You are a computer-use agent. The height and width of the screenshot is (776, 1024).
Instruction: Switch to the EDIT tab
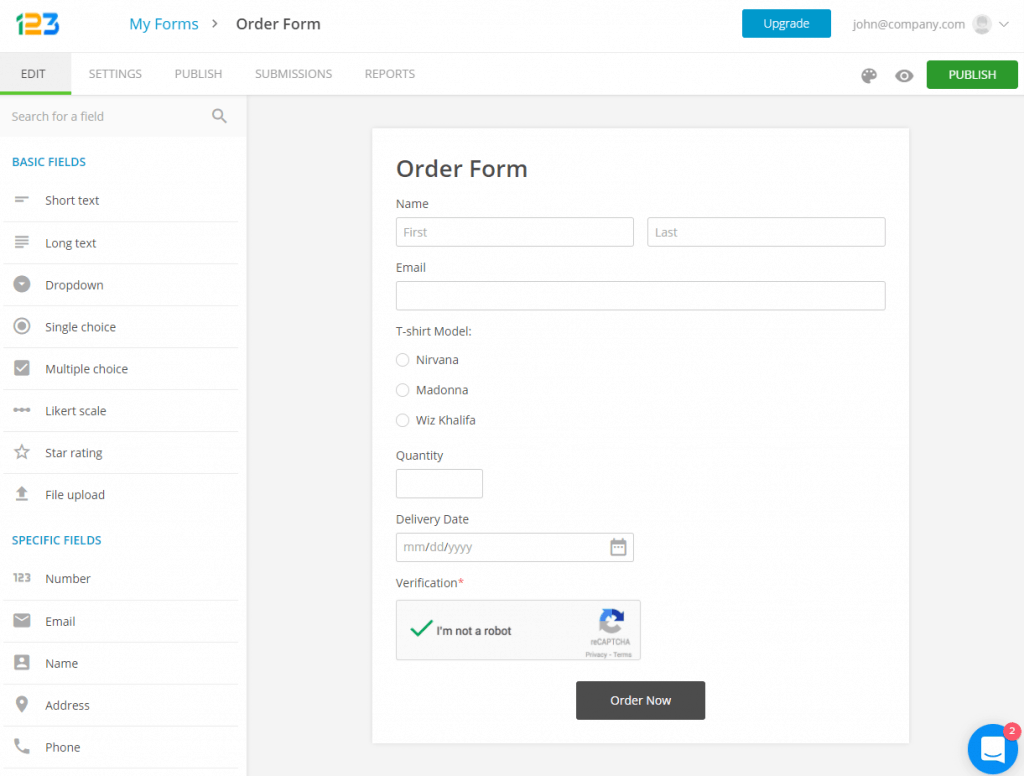33,74
